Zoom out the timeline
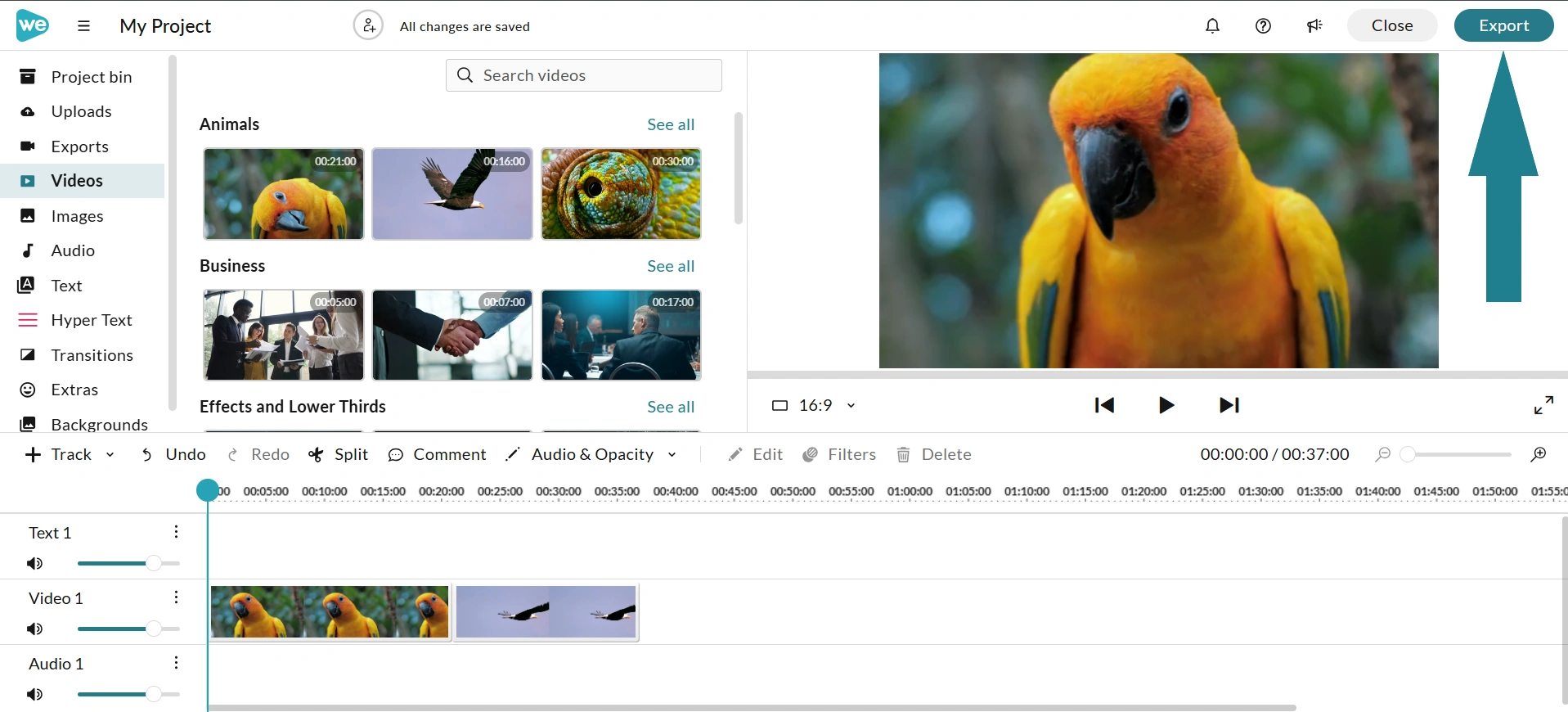Viewport: 1568px width, 712px height. 1382,454
